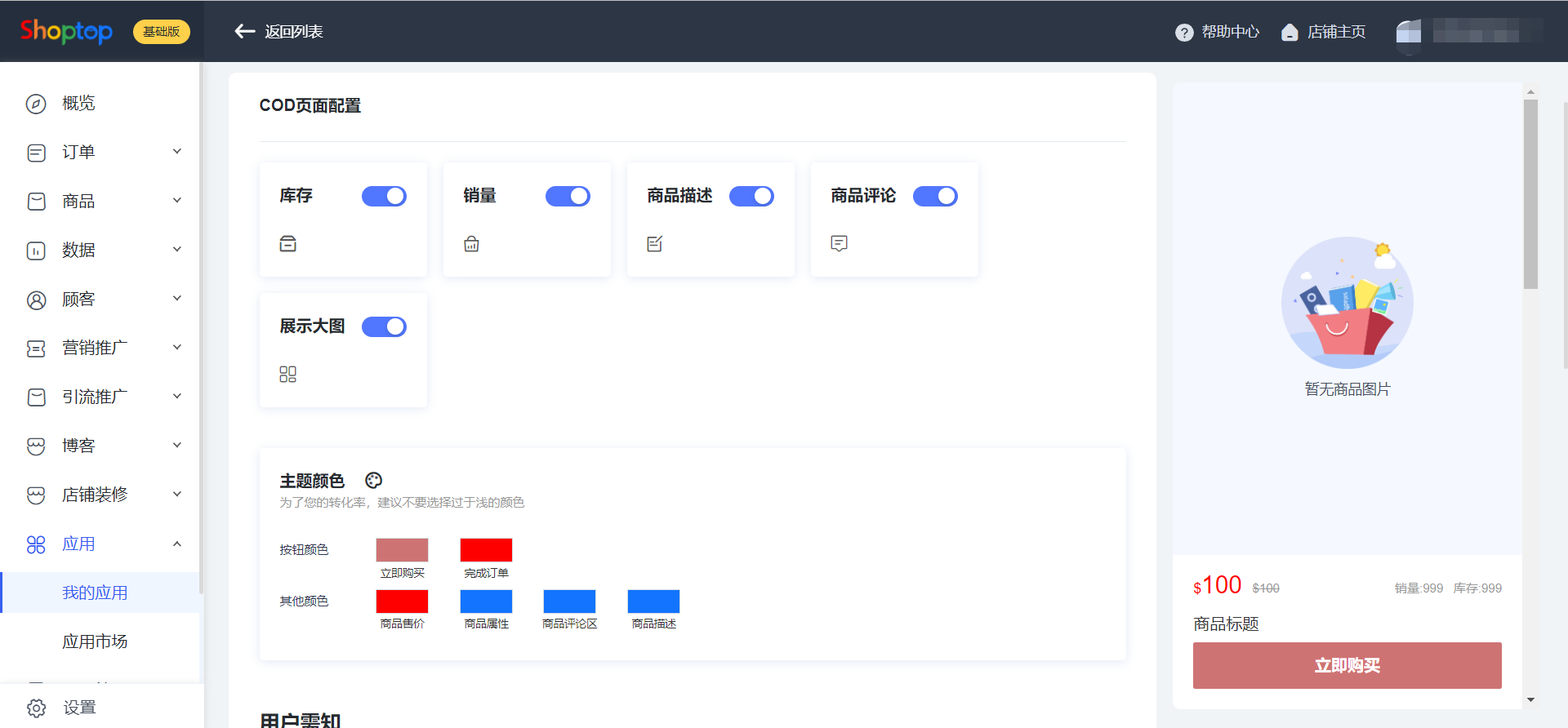The height and width of the screenshot is (728, 1568).
Task: Click the 商品评论 comment icon
Action: 839,243
